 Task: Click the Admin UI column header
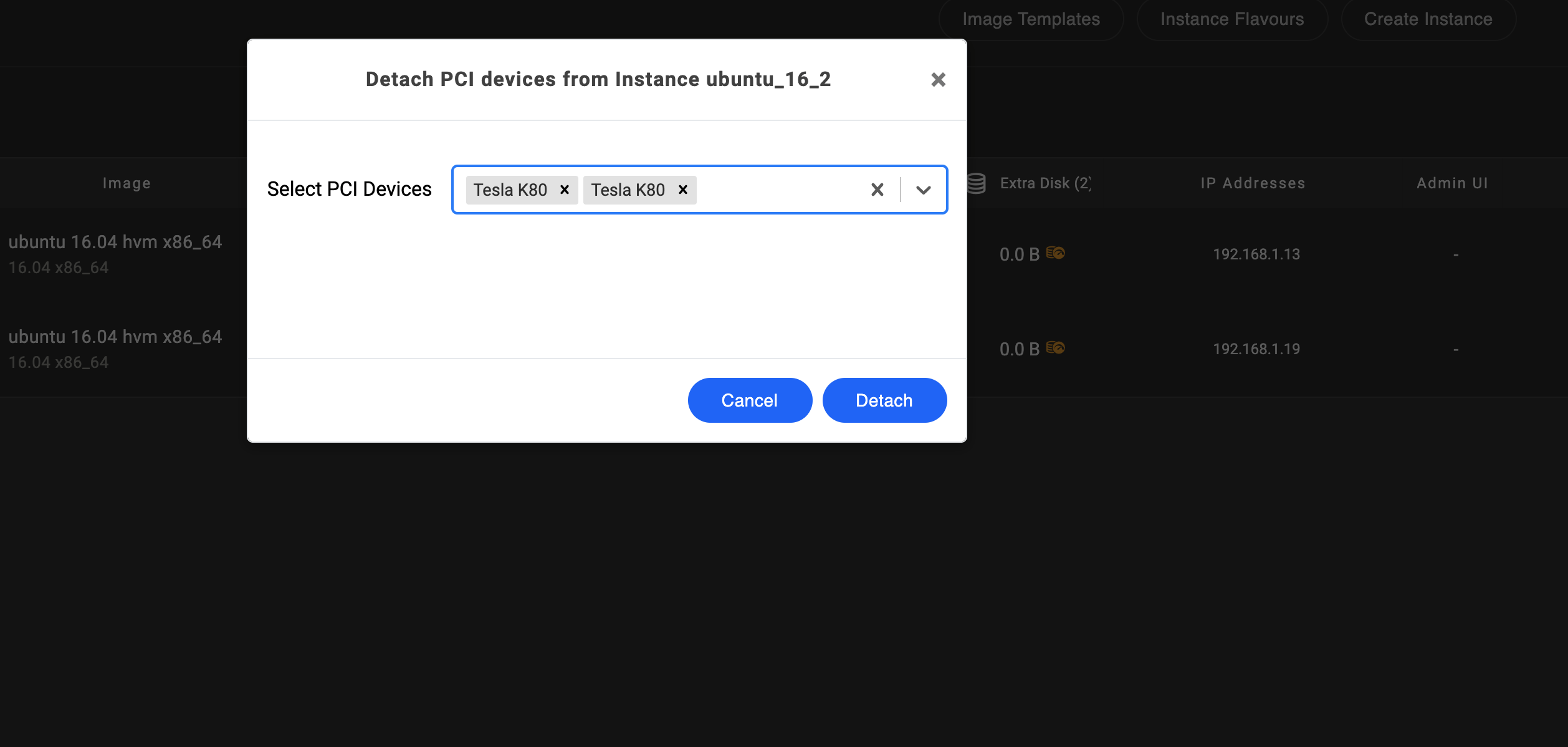point(1452,183)
